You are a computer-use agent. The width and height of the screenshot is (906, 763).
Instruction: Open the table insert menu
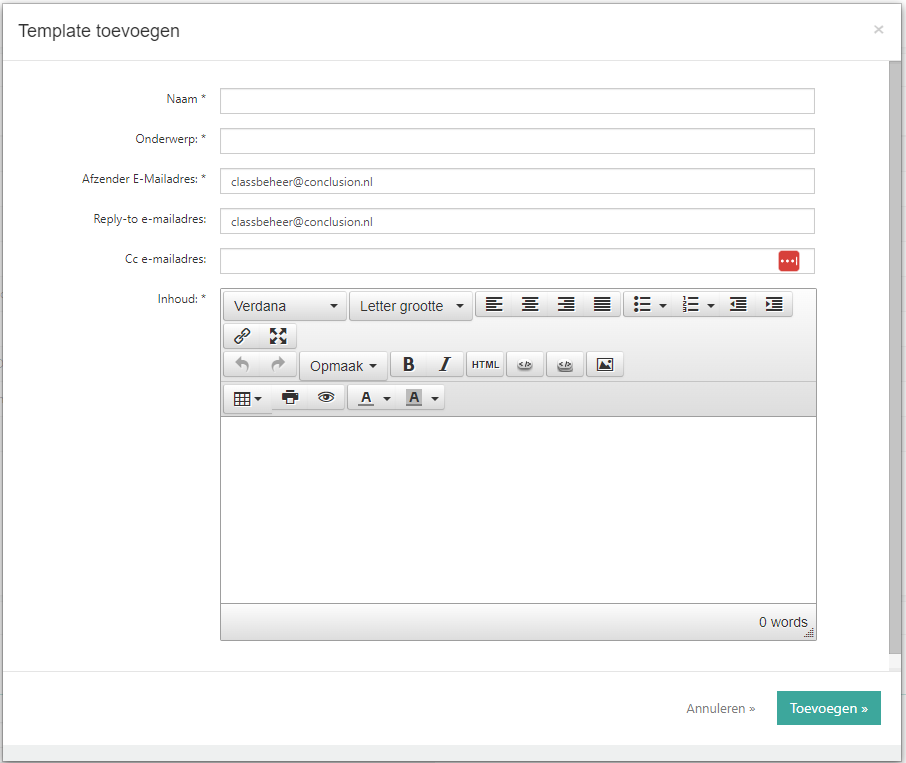coord(247,399)
